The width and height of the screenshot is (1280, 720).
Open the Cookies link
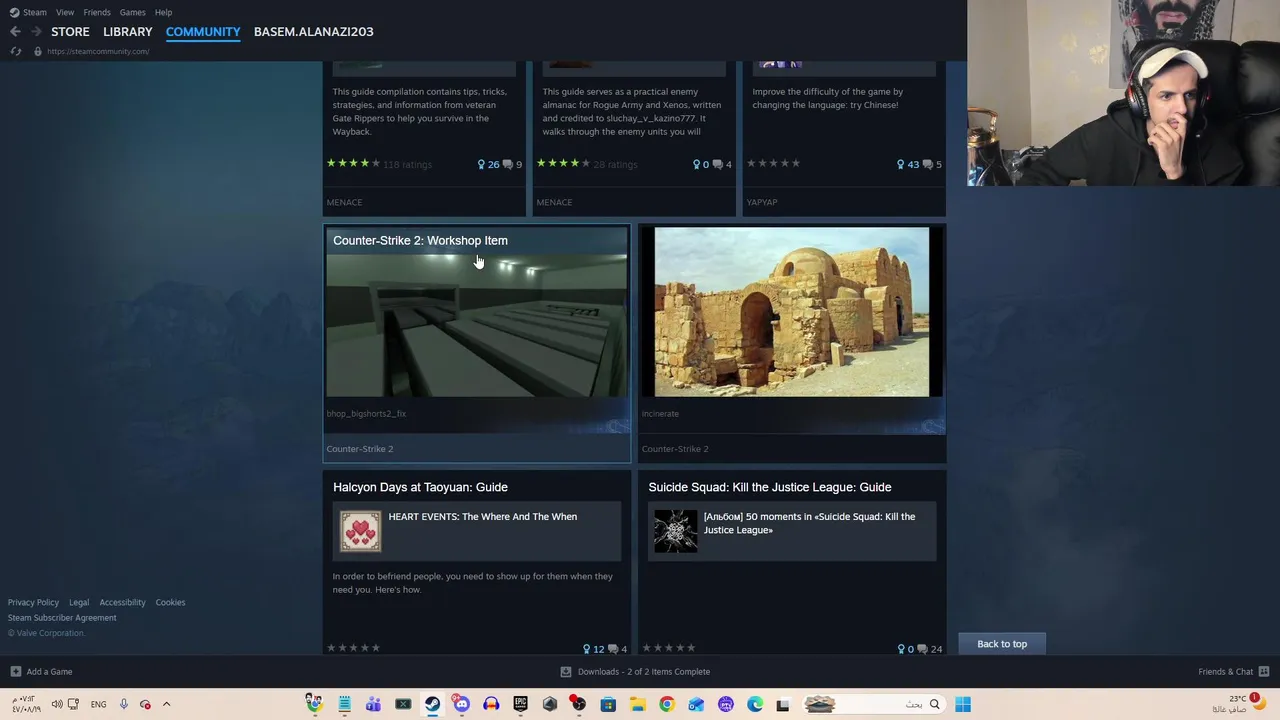point(170,602)
